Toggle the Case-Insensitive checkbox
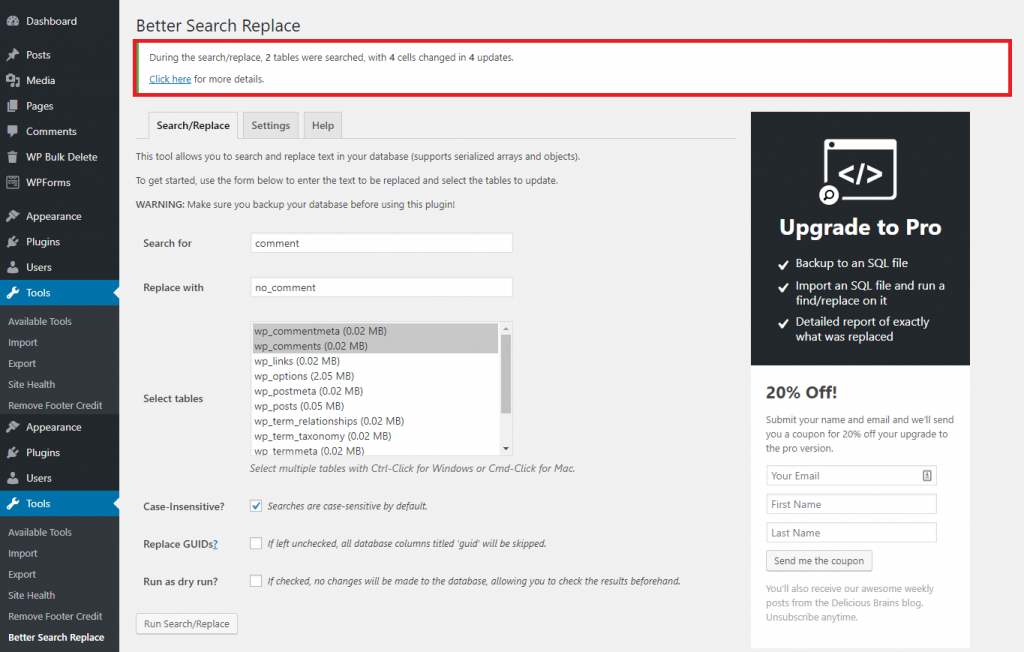 [x=256, y=506]
